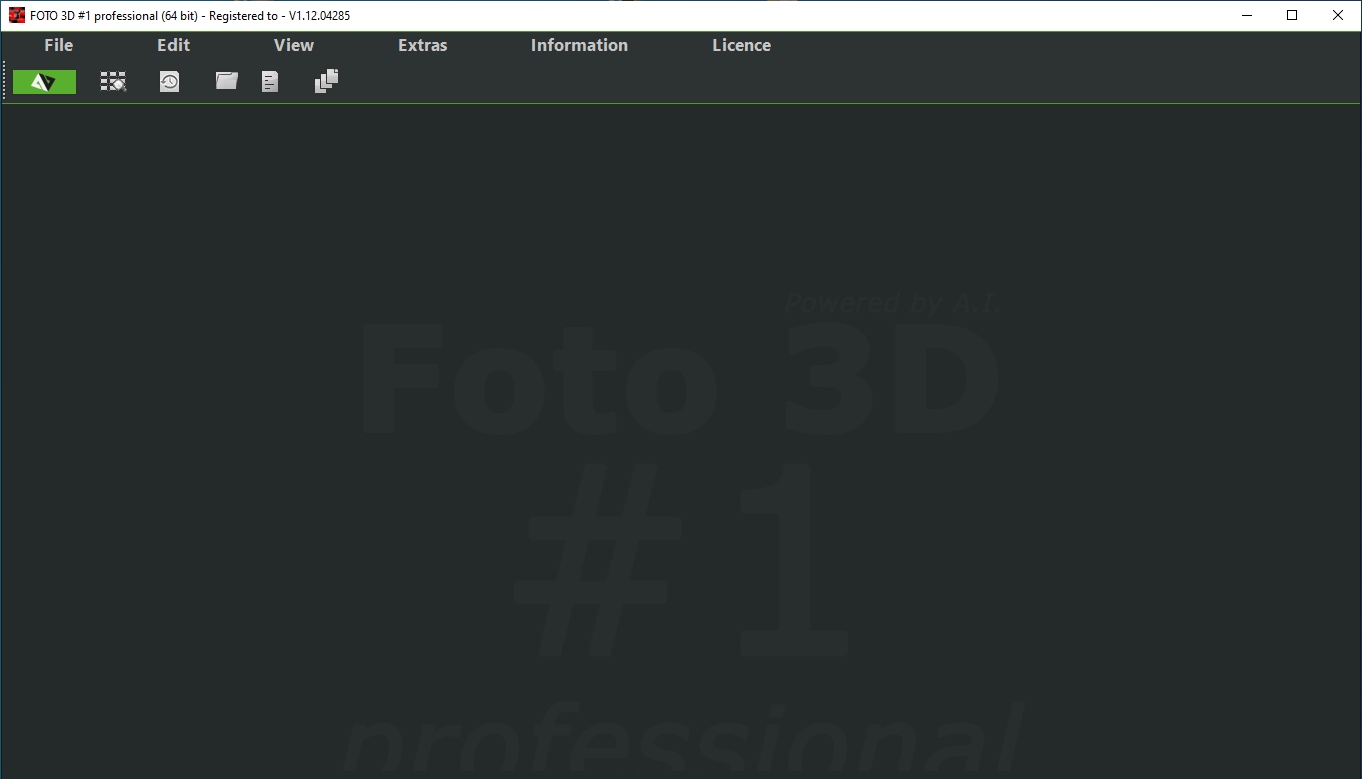Minimize the FOTO 3D window
Screen dimensions: 1362x779
click(1247, 15)
